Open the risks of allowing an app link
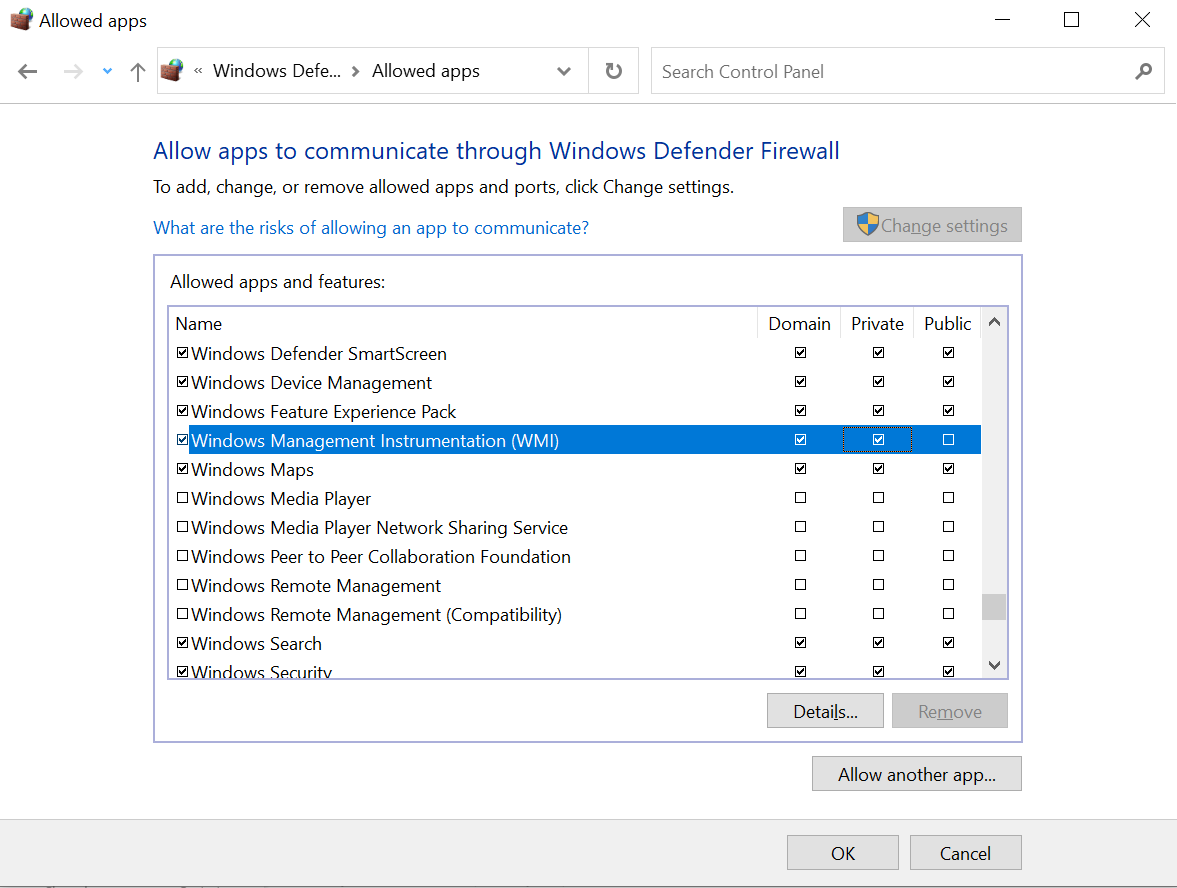Screen dimensions: 1177x888 371,227
